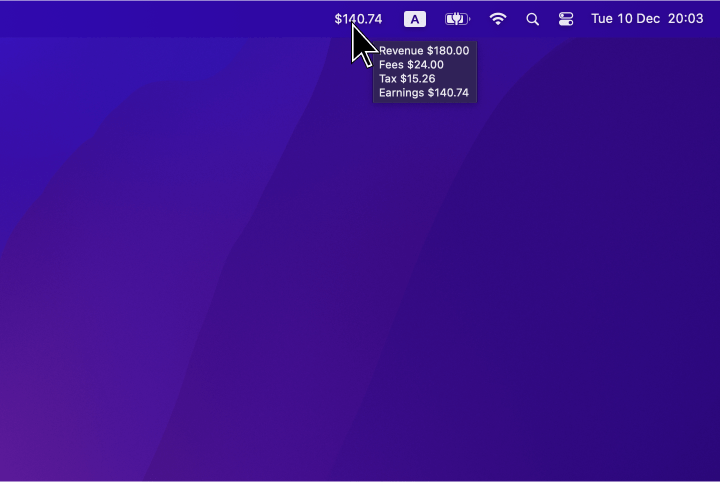Click the $24.00 fees amount
Viewport: 720px width, 482px height.
pos(425,65)
